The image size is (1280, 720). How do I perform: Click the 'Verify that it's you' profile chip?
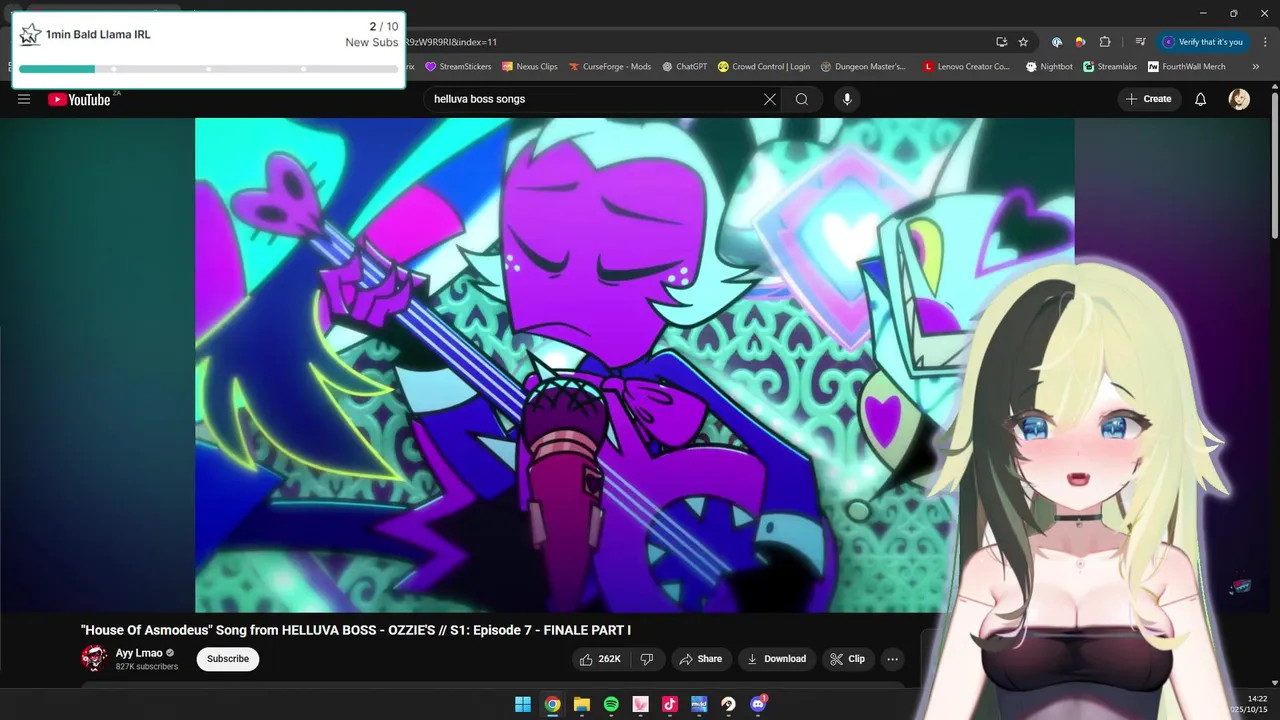(1203, 42)
